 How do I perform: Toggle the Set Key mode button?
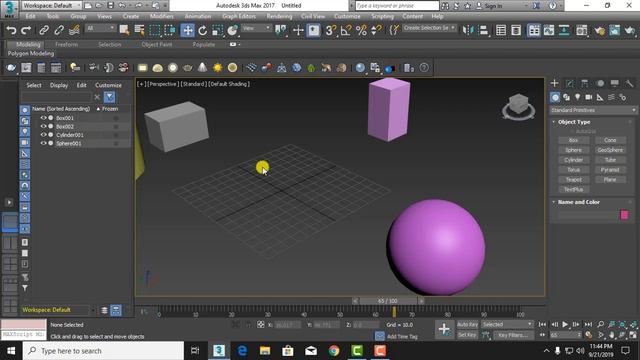pyautogui.click(x=467, y=335)
